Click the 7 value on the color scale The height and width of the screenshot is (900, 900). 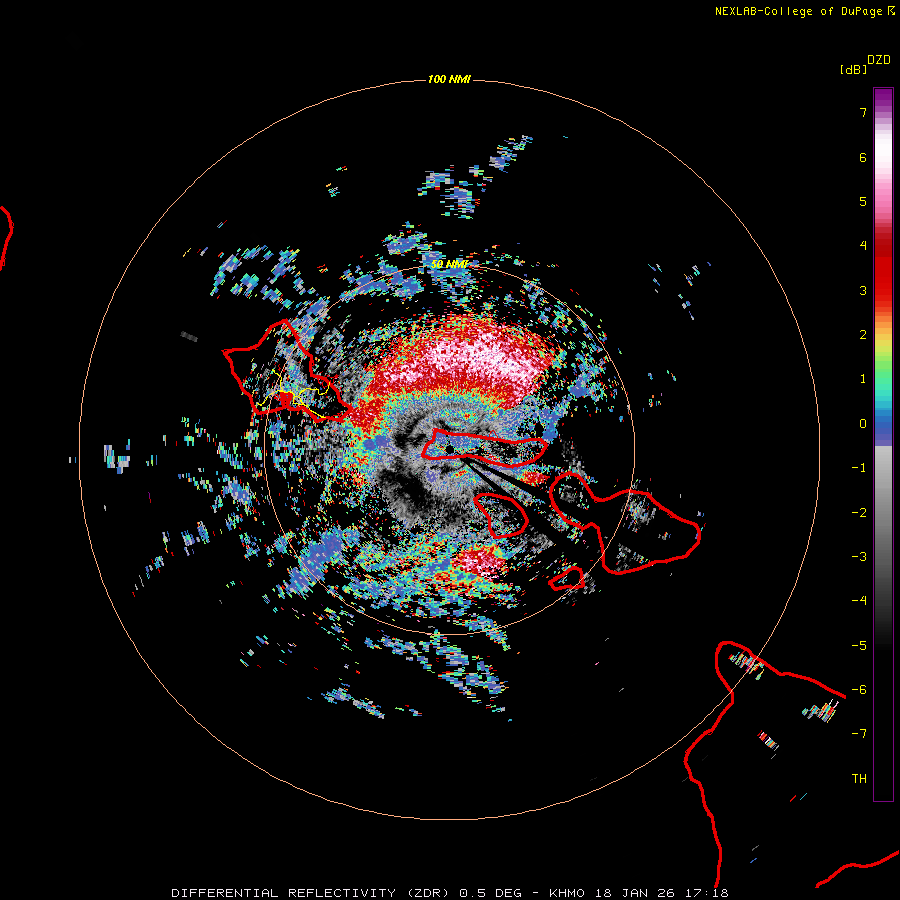click(863, 112)
